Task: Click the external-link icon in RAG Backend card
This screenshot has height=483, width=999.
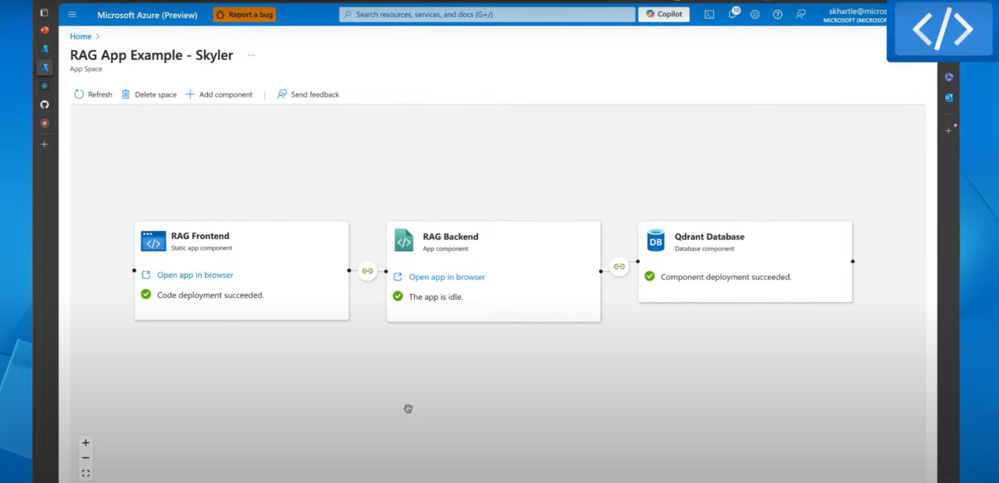Action: (398, 277)
